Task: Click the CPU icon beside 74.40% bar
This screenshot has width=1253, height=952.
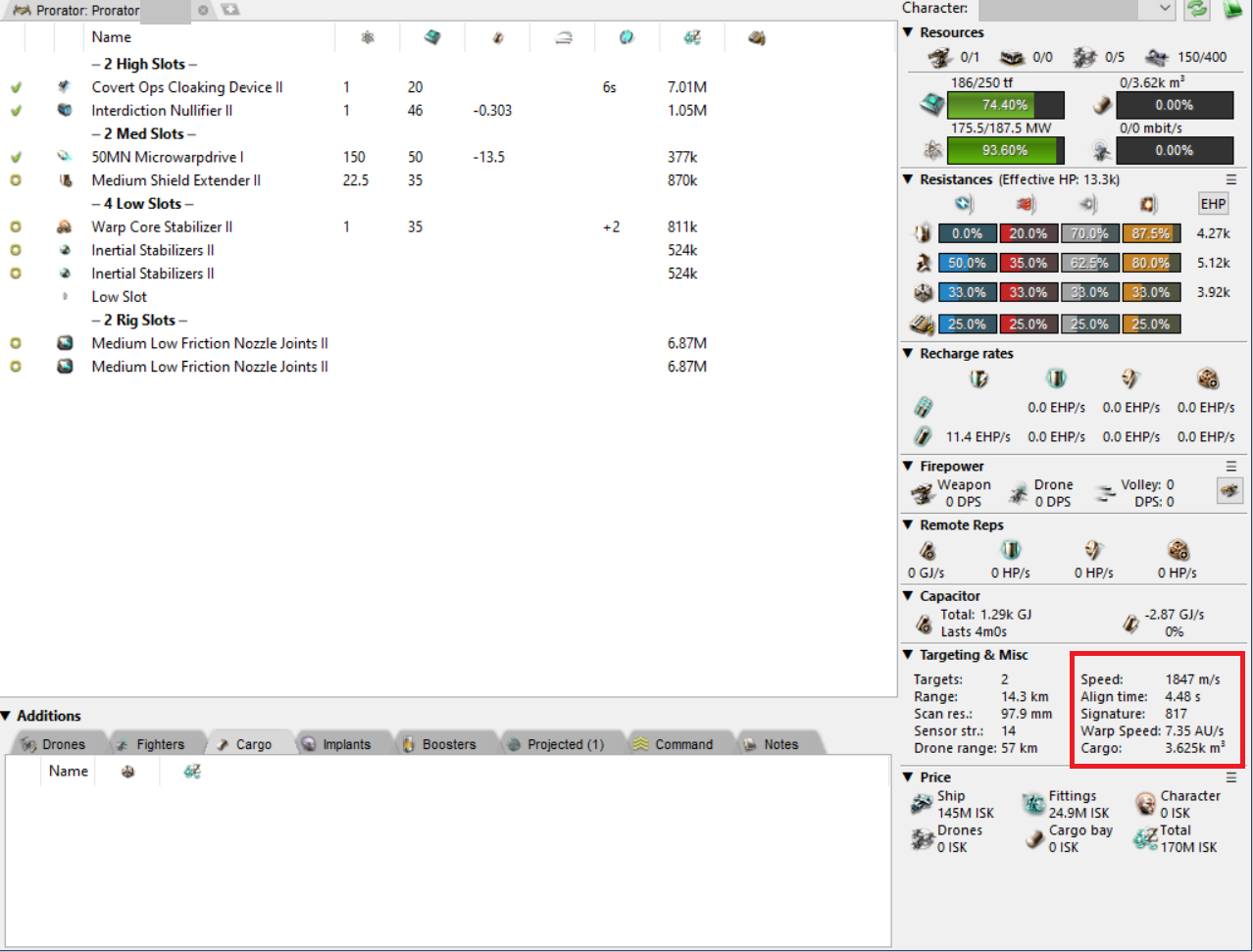Action: [931, 105]
